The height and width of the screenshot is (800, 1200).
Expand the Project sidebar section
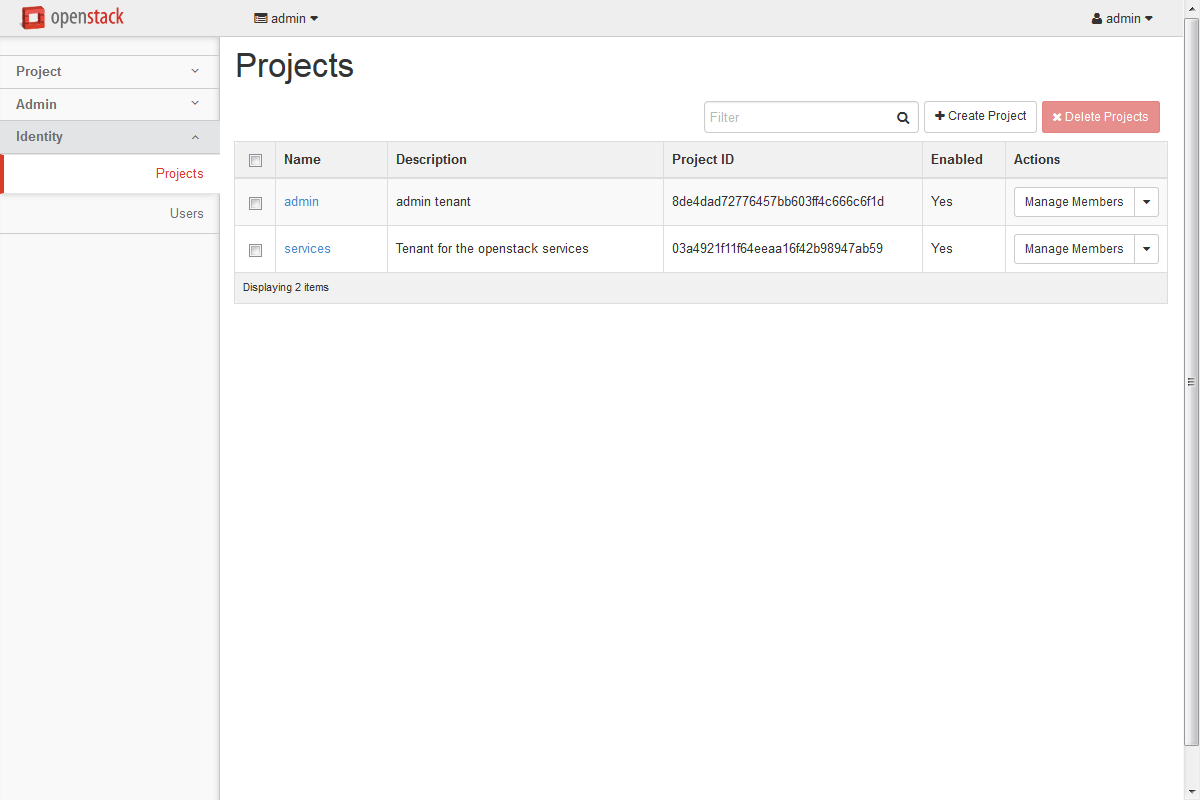pos(109,72)
